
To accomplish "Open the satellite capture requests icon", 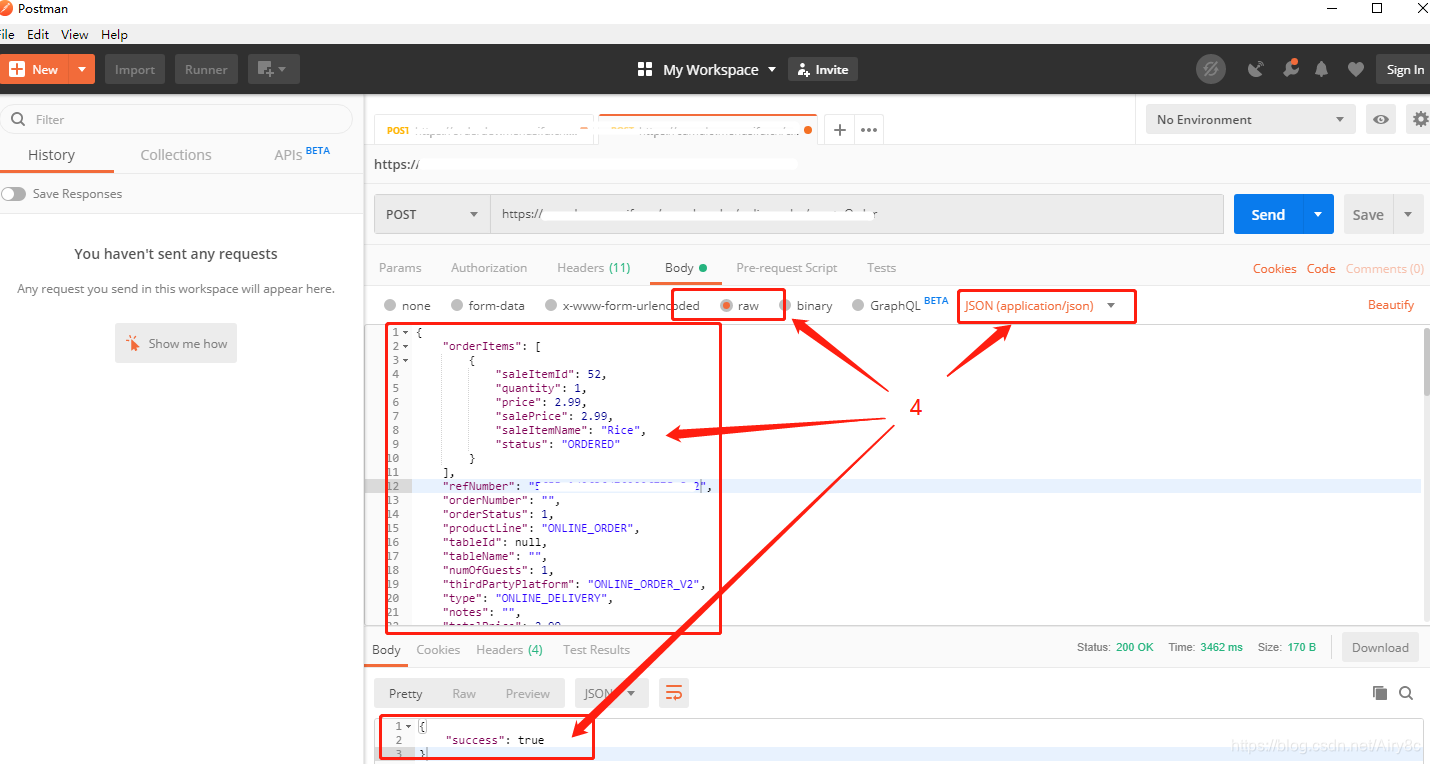I will pos(1256,69).
